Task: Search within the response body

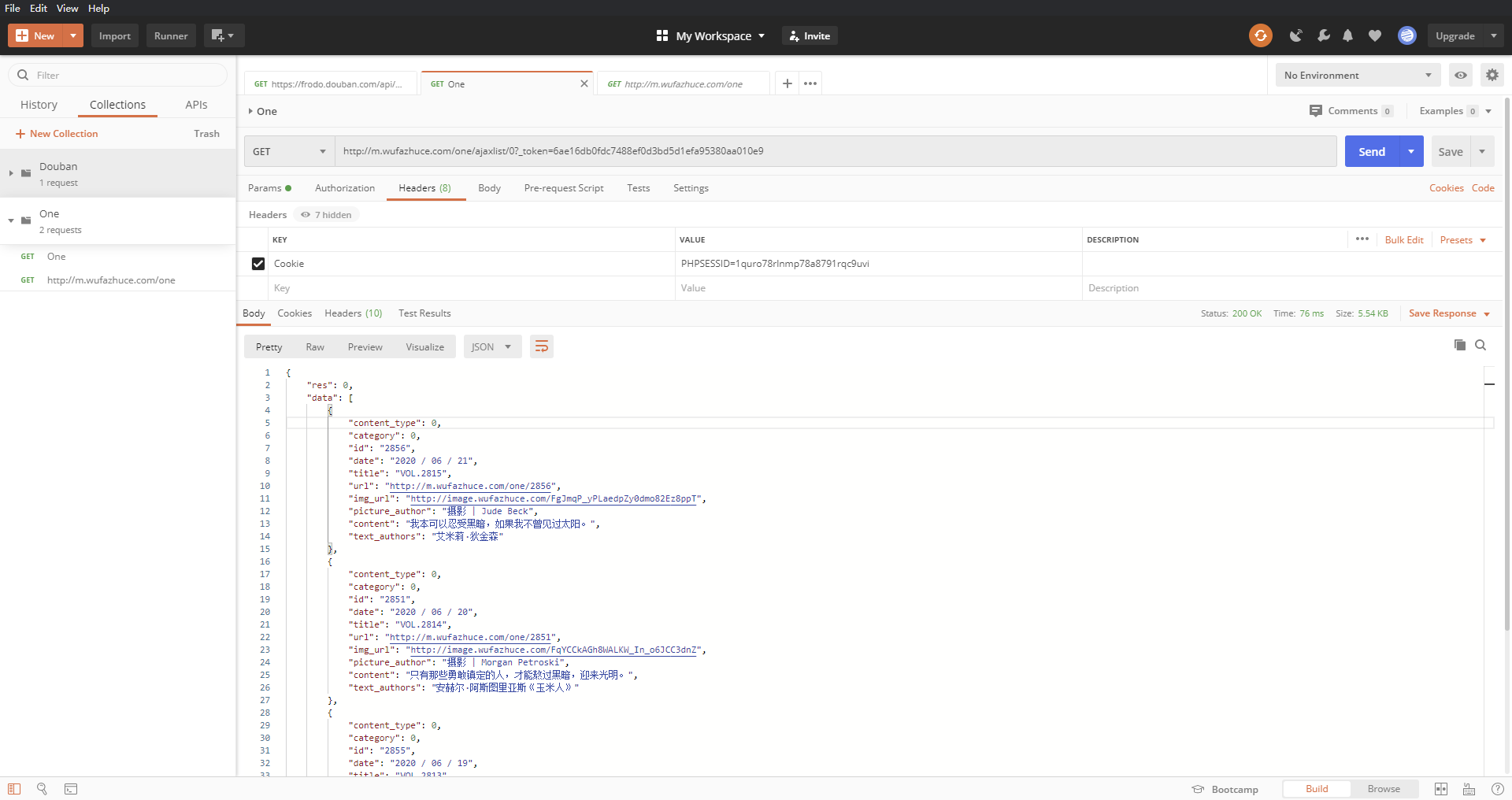Action: click(x=1480, y=345)
